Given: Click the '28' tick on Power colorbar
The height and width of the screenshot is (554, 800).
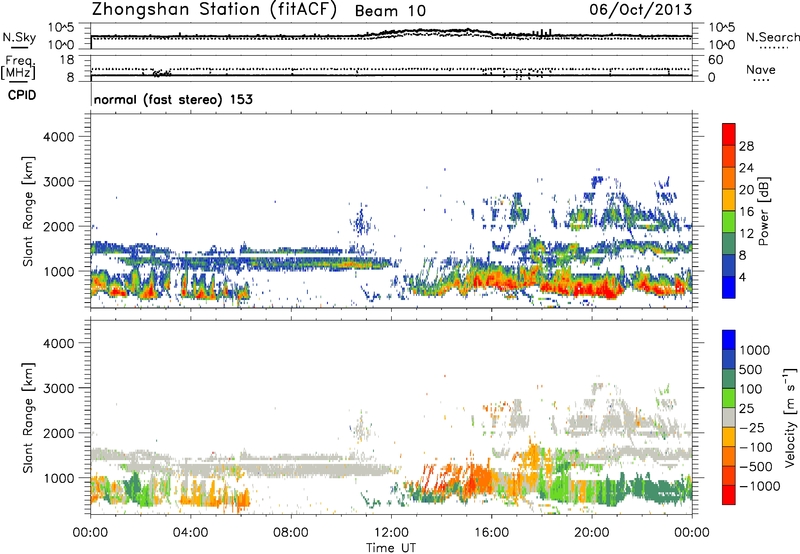Looking at the screenshot, I should (x=746, y=146).
